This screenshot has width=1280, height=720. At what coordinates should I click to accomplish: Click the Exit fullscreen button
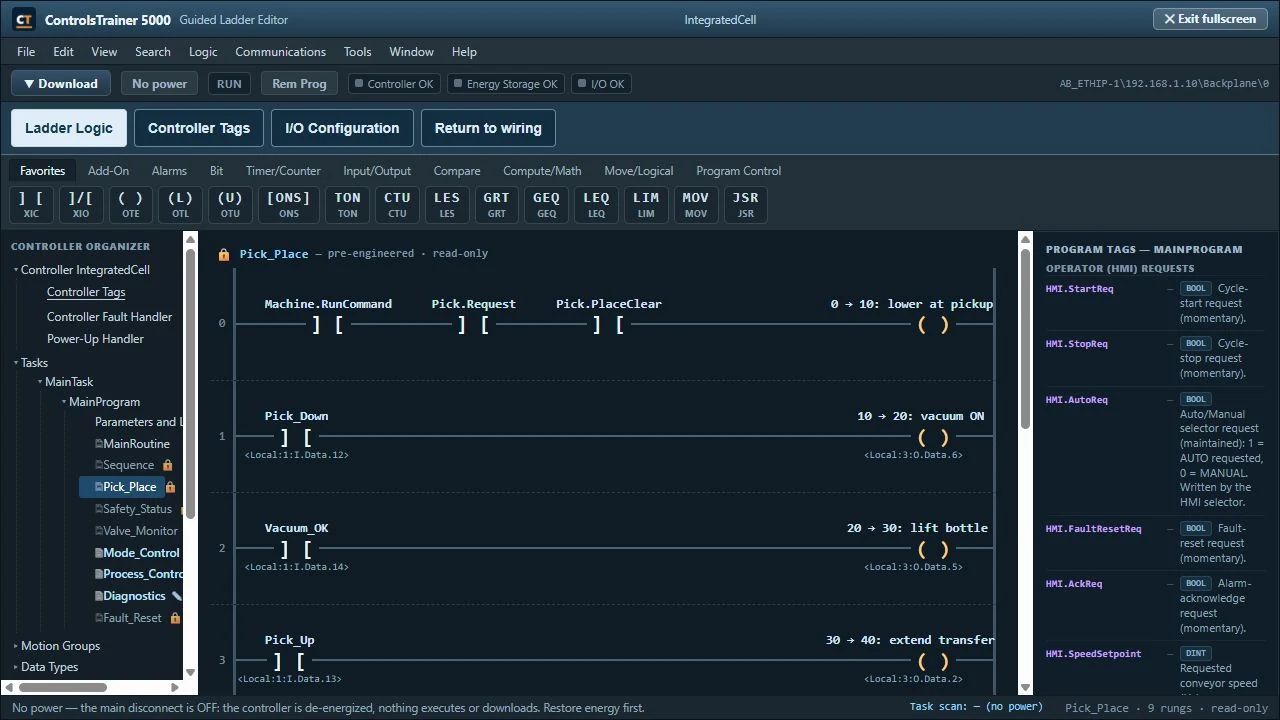pos(1210,19)
